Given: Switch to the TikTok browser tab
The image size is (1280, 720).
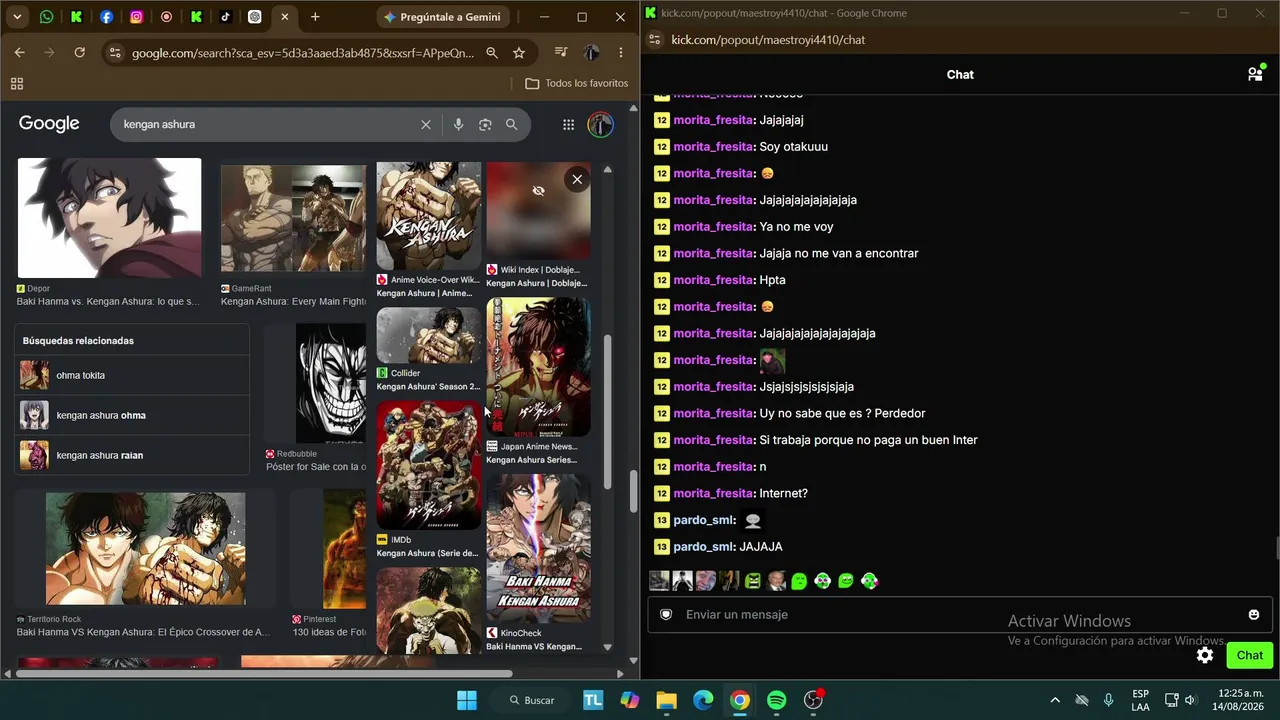Looking at the screenshot, I should coord(225,17).
